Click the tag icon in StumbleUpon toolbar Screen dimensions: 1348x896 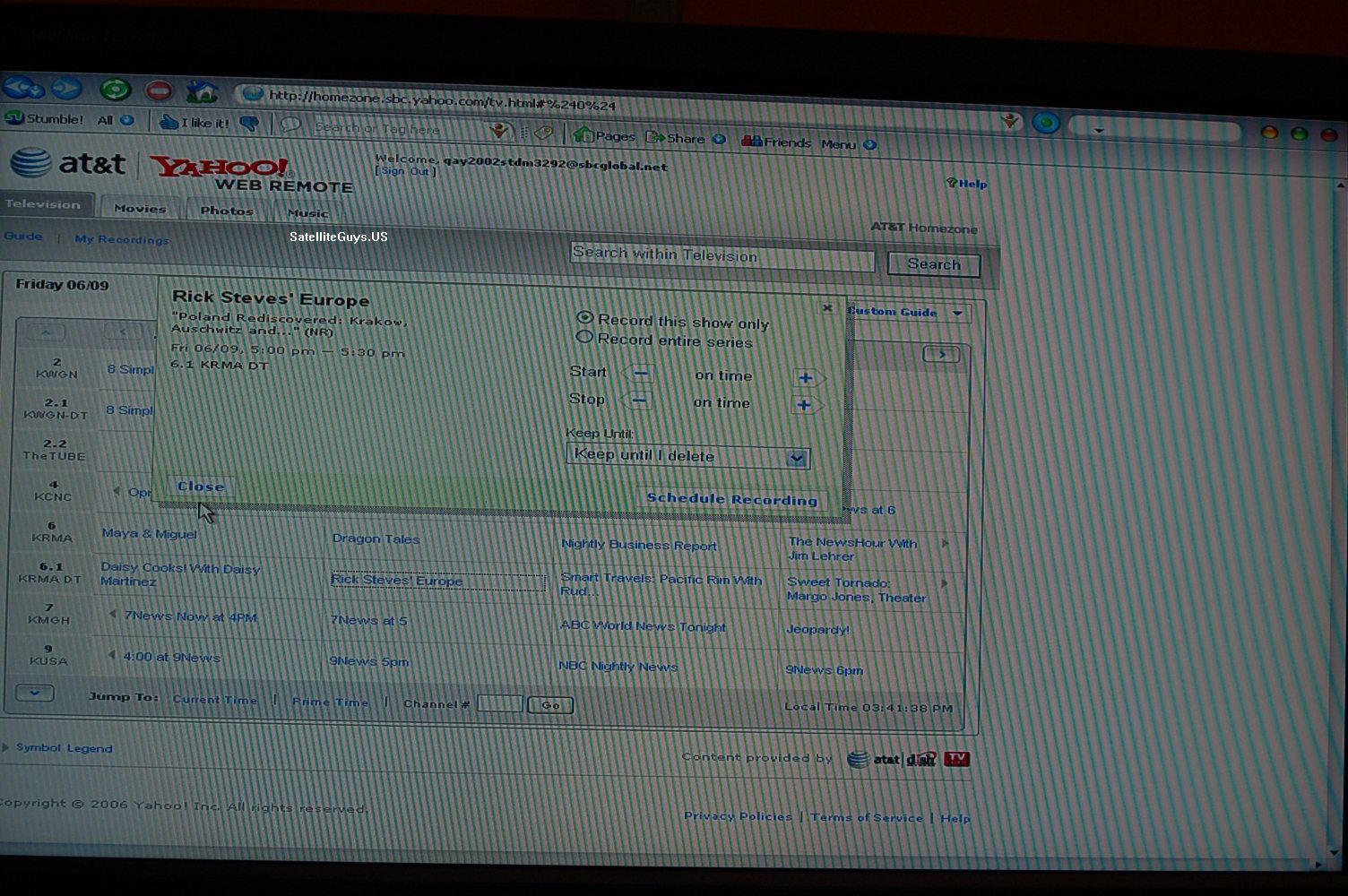pyautogui.click(x=543, y=133)
